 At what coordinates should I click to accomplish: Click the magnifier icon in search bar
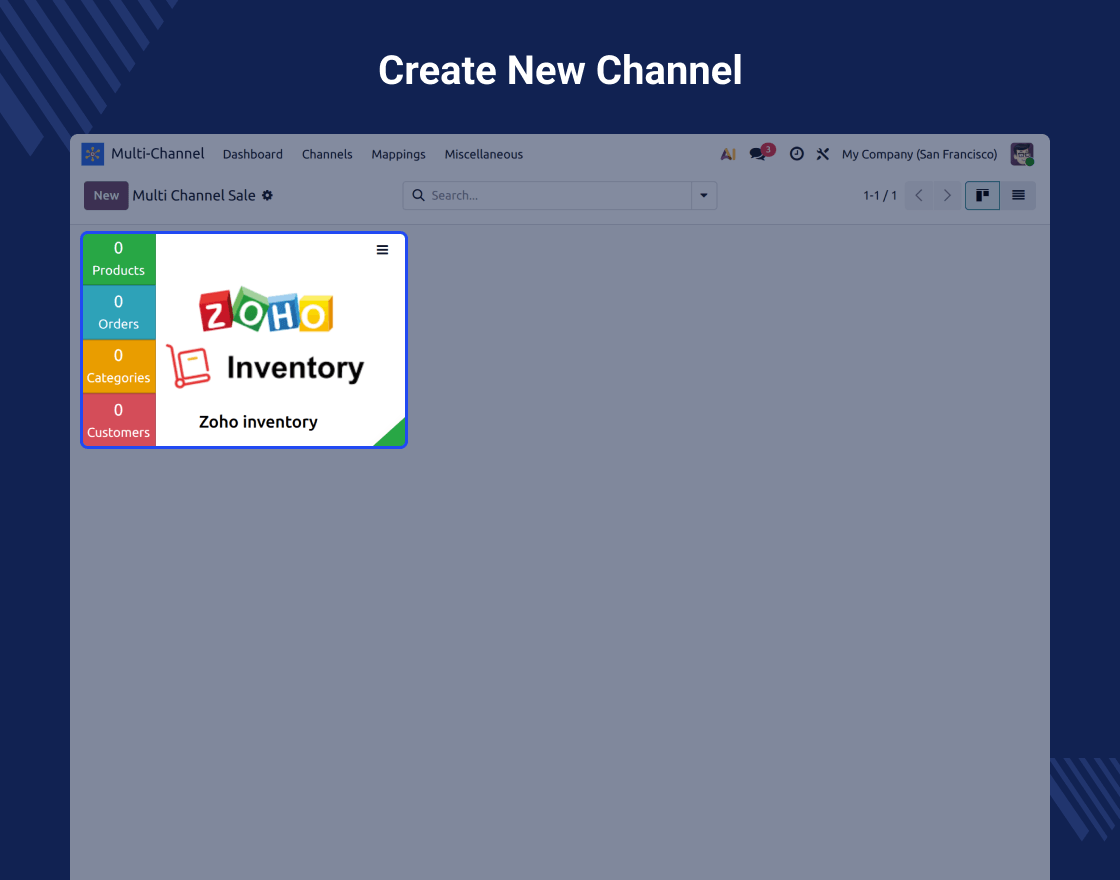419,196
